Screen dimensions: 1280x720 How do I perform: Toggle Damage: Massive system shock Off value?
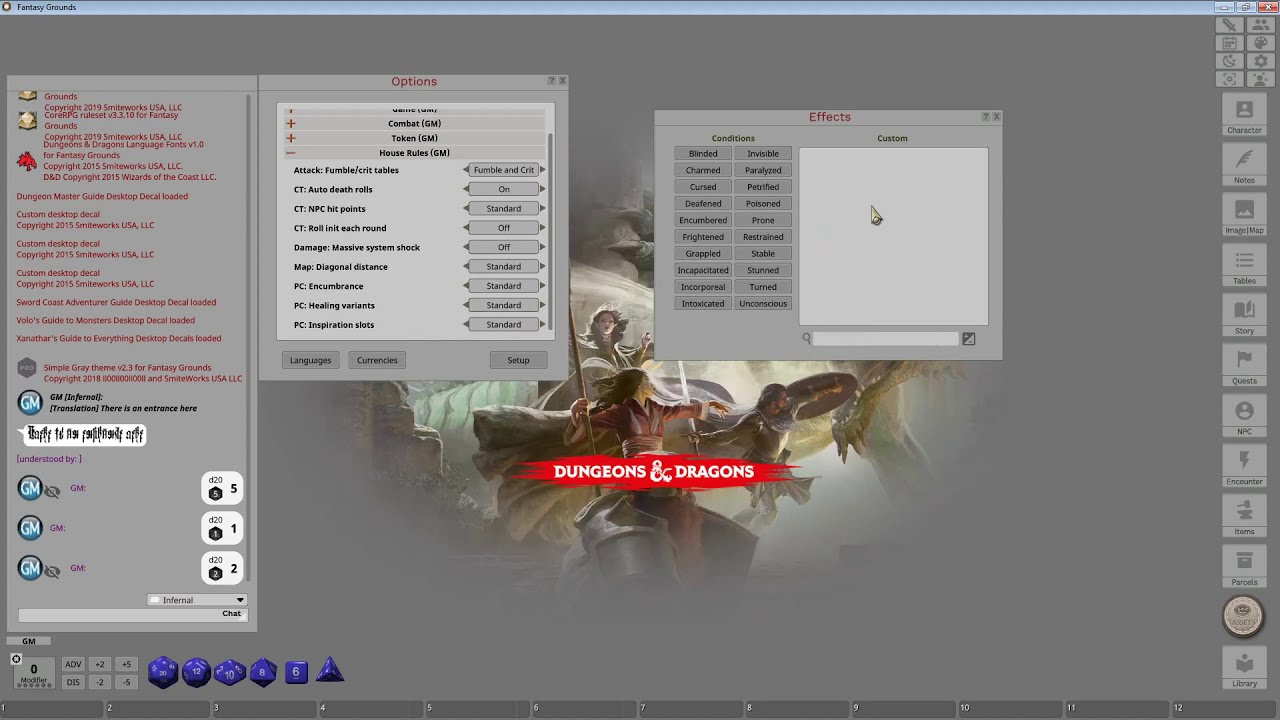(x=504, y=247)
